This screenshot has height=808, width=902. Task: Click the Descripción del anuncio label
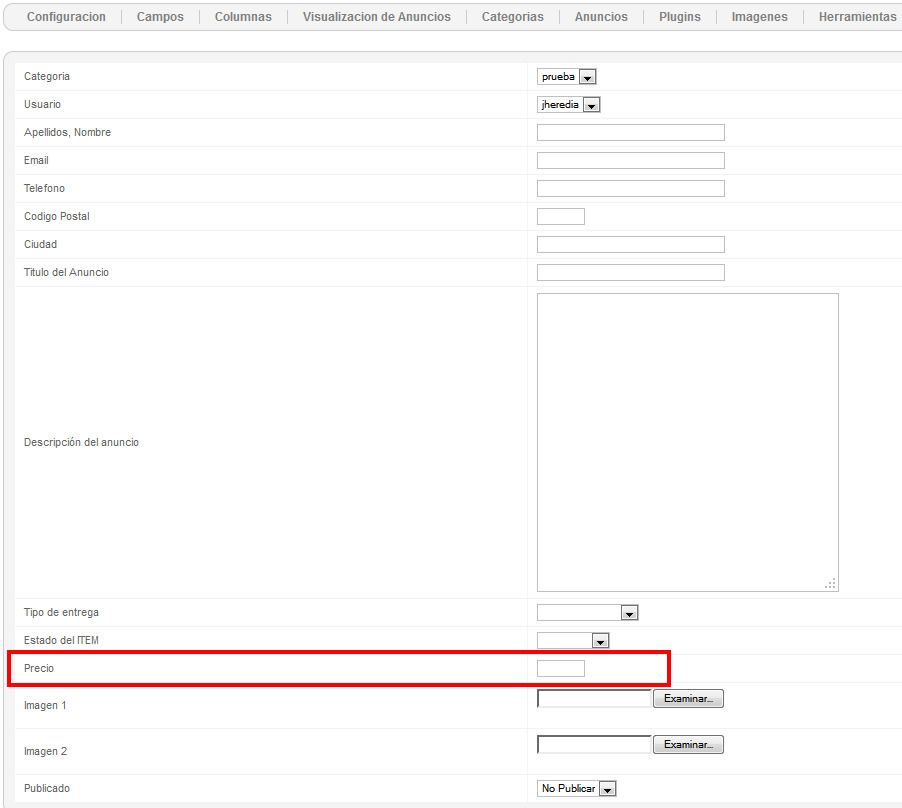pos(81,442)
